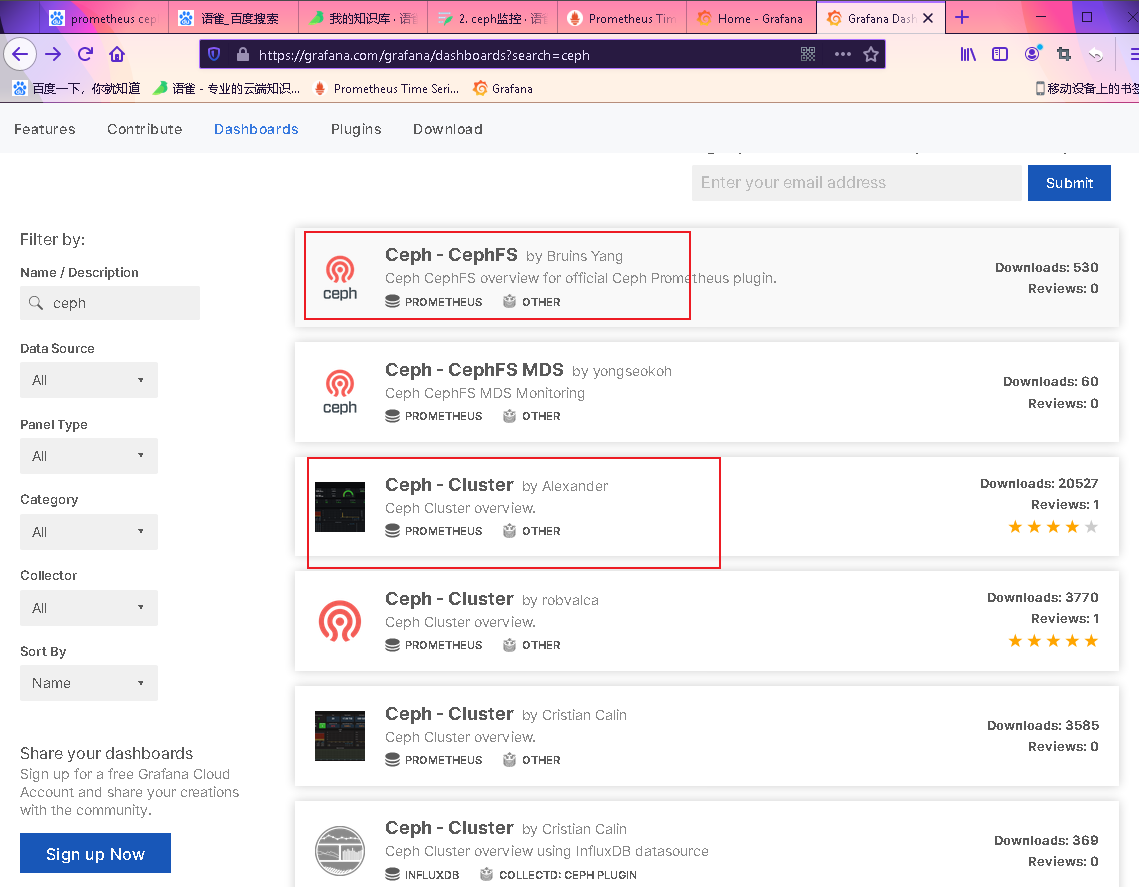Click the screenshot crop icon in toolbar
1139x887 pixels.
[1064, 54]
